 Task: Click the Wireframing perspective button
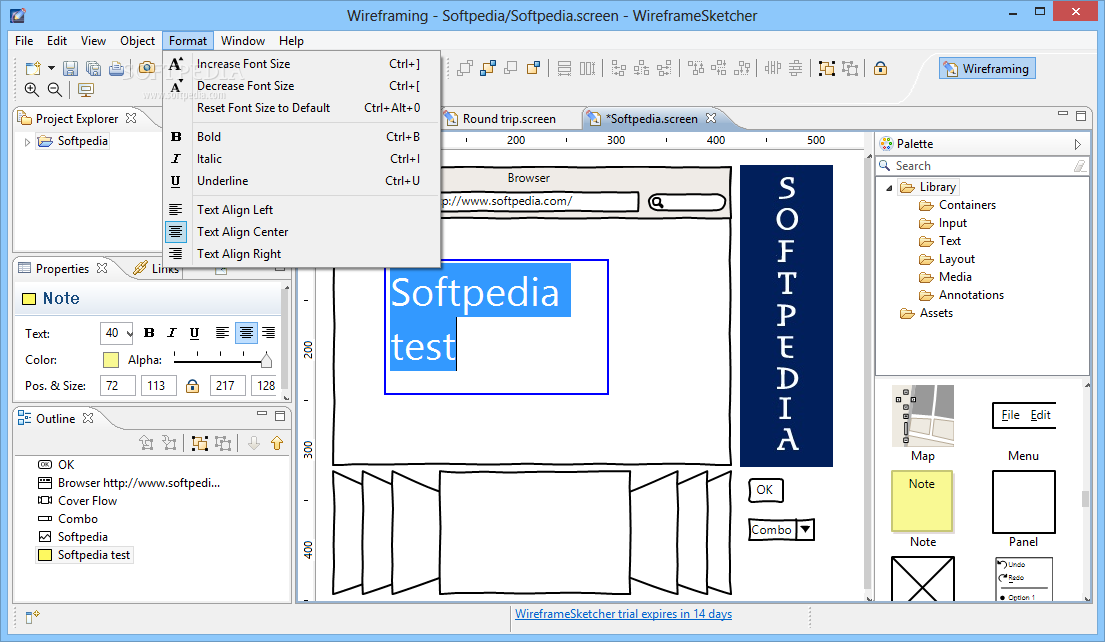[x=987, y=68]
